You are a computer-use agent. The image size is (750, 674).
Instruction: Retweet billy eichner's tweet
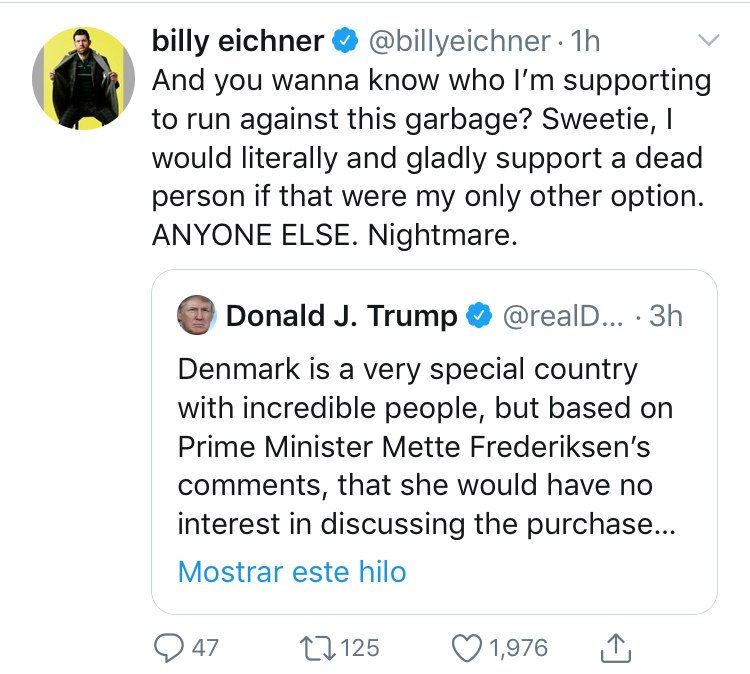tap(318, 648)
